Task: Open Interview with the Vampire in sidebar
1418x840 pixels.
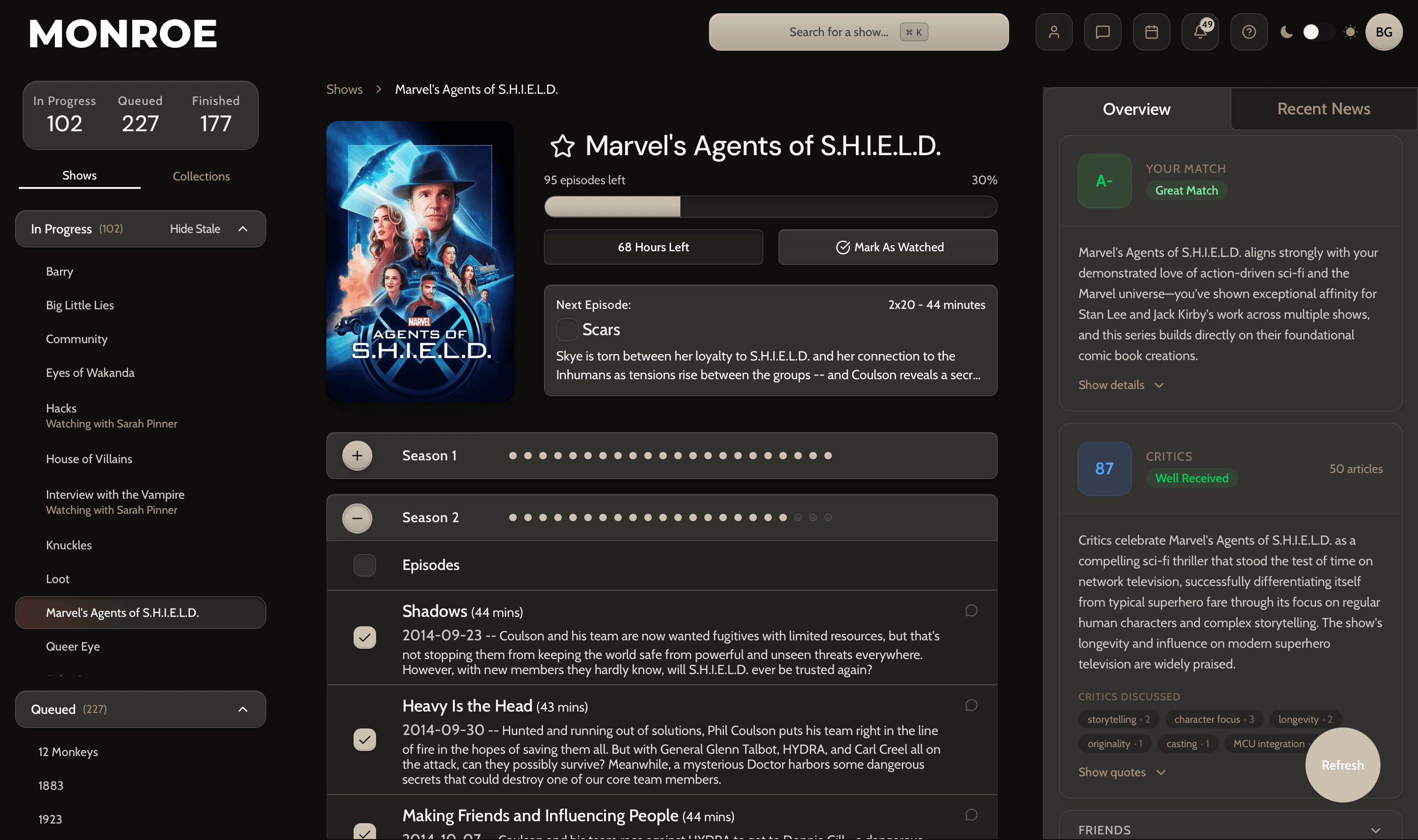Action: click(x=115, y=495)
